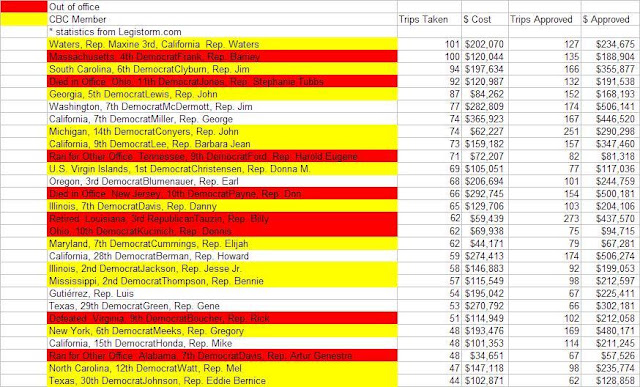
Task: Click the trips approved value 273
Action: [571, 218]
